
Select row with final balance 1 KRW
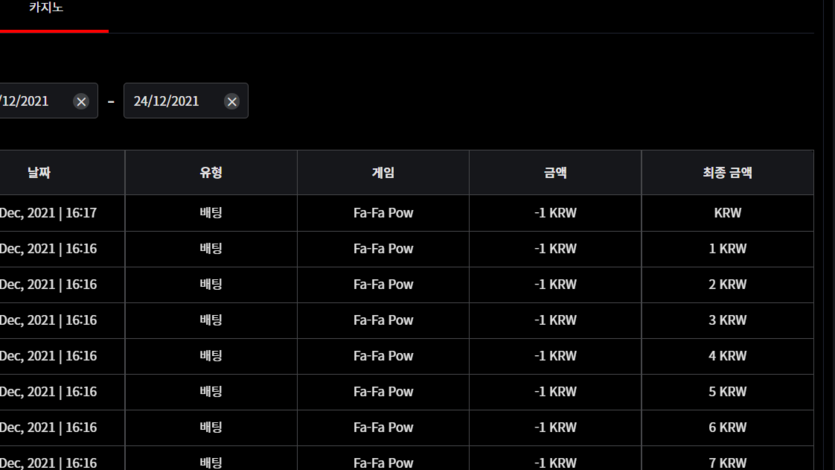coord(407,249)
